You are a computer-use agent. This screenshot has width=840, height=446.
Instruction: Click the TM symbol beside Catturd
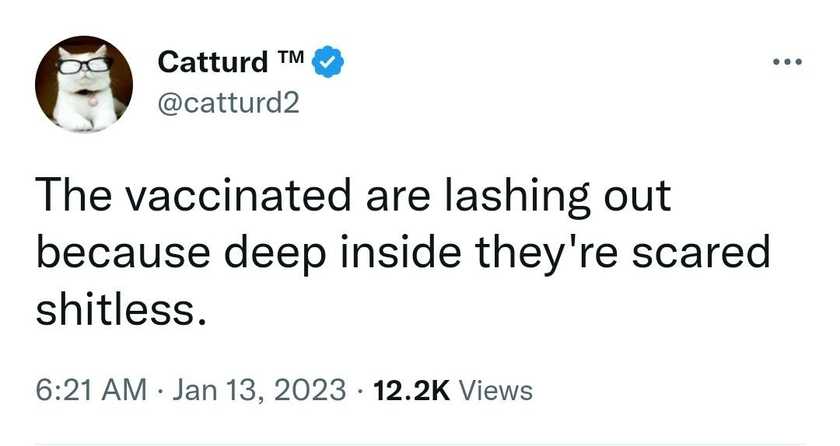pos(290,57)
